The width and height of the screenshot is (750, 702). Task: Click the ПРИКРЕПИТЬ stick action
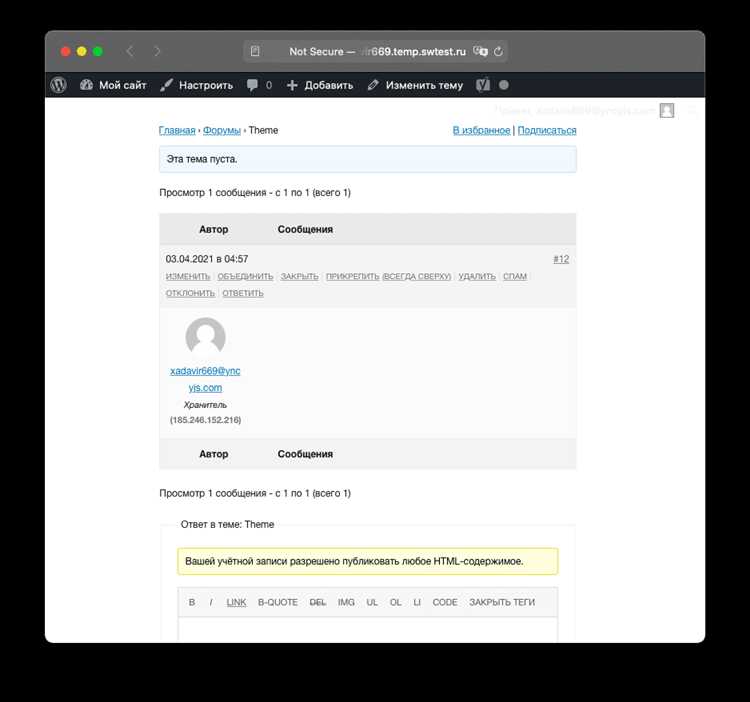click(353, 276)
